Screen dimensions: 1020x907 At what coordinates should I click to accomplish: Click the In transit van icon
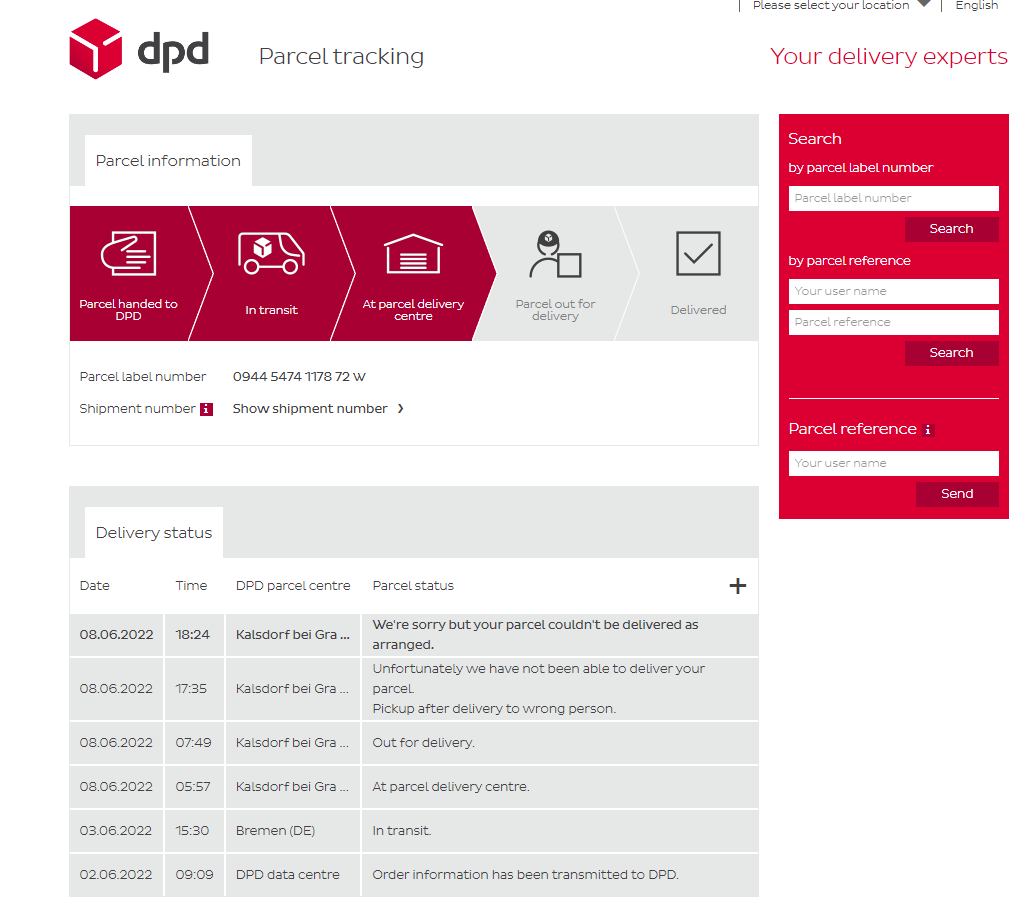271,253
